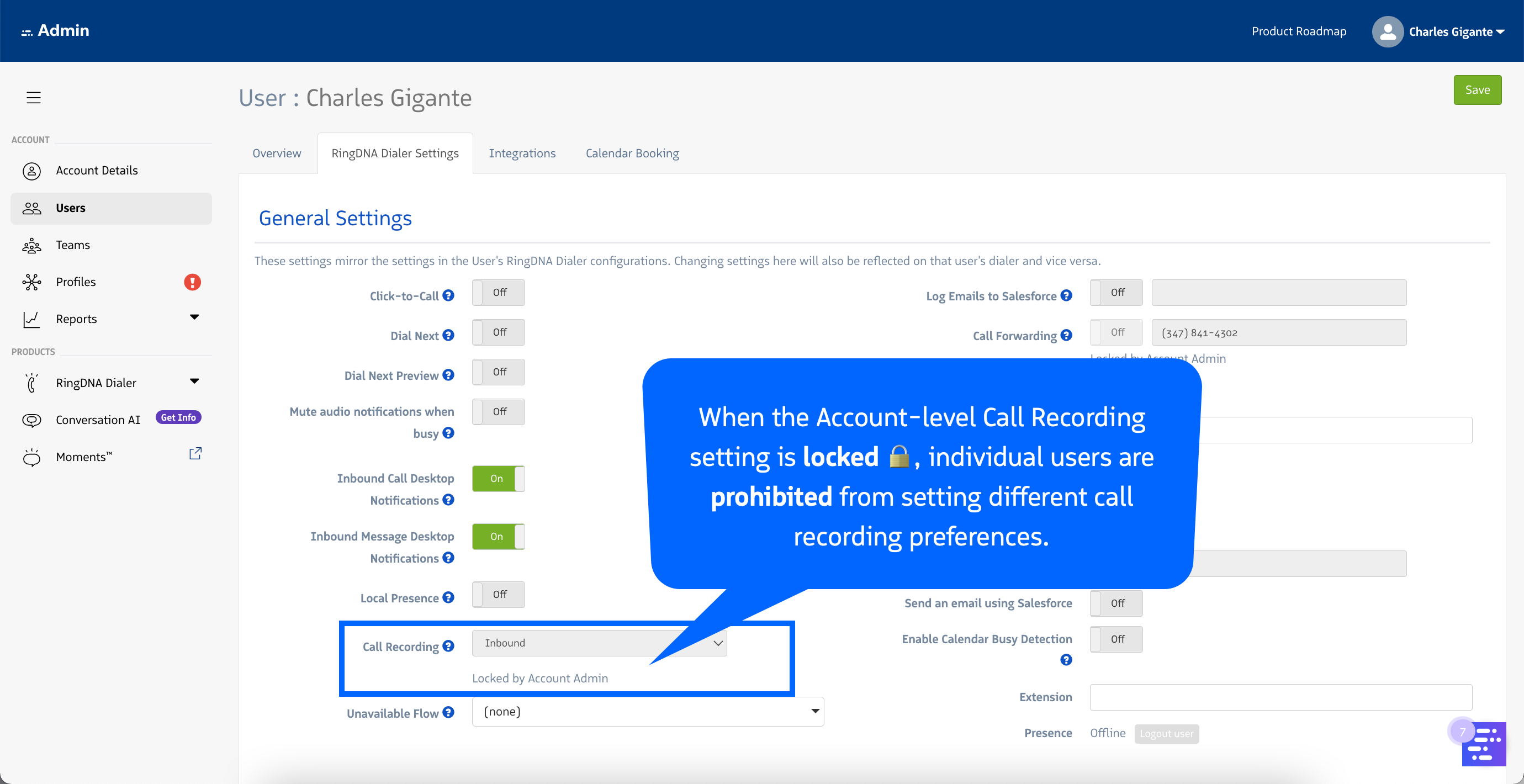The width and height of the screenshot is (1524, 784).
Task: Click the green Save button
Action: coord(1477,90)
